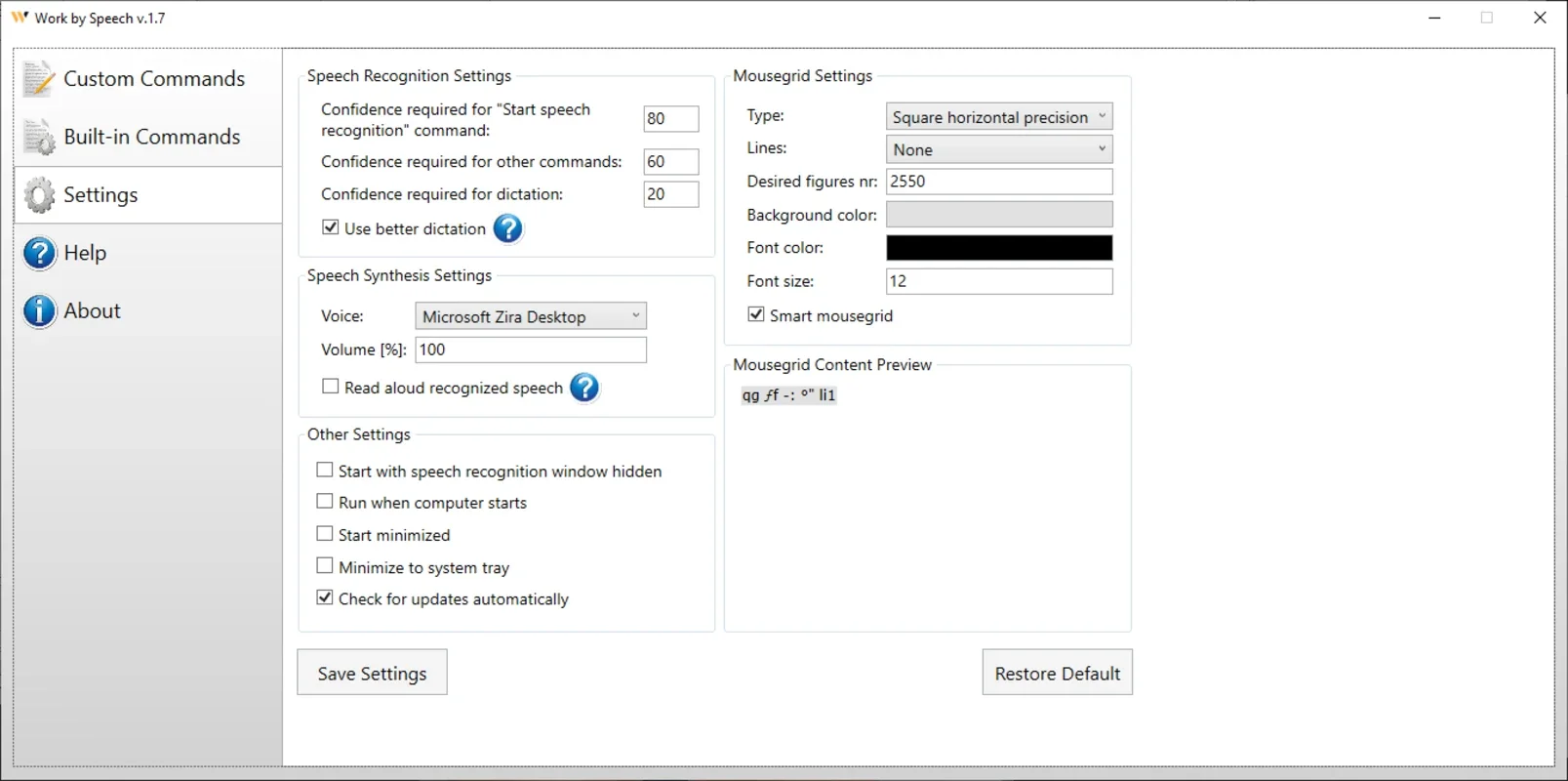This screenshot has width=1568, height=781.
Task: Uncheck Check for updates automatically
Action: (x=325, y=597)
